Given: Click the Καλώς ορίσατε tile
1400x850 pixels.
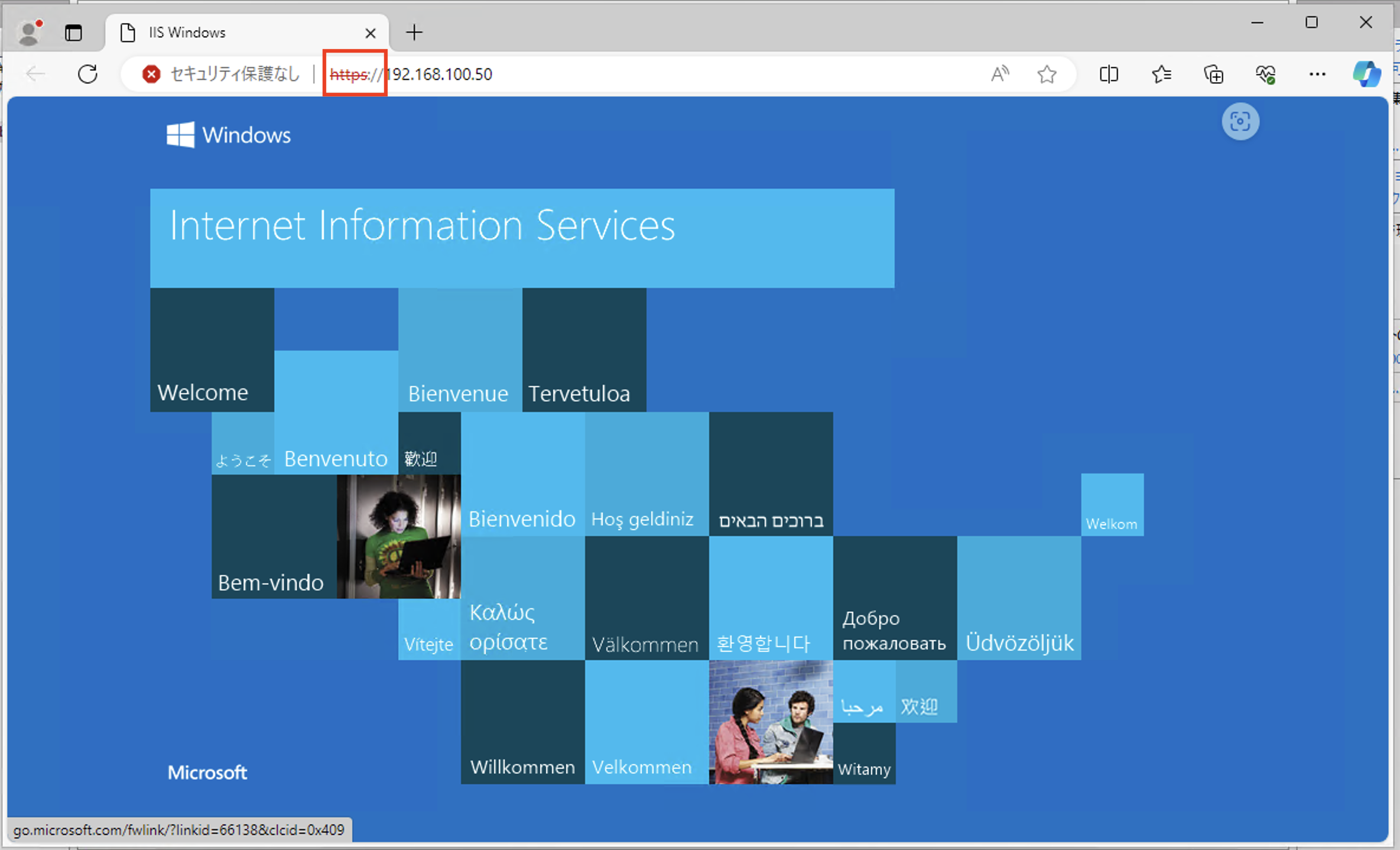Looking at the screenshot, I should (x=523, y=598).
